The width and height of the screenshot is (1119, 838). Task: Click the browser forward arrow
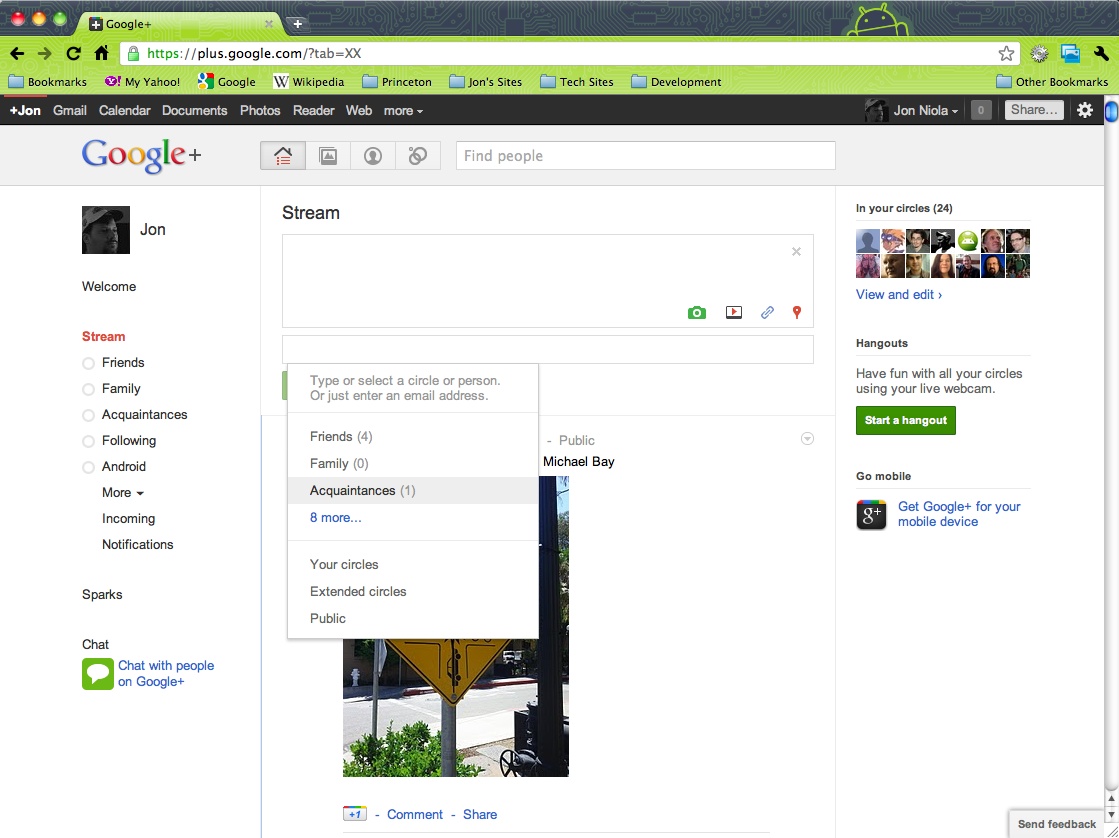click(x=44, y=54)
